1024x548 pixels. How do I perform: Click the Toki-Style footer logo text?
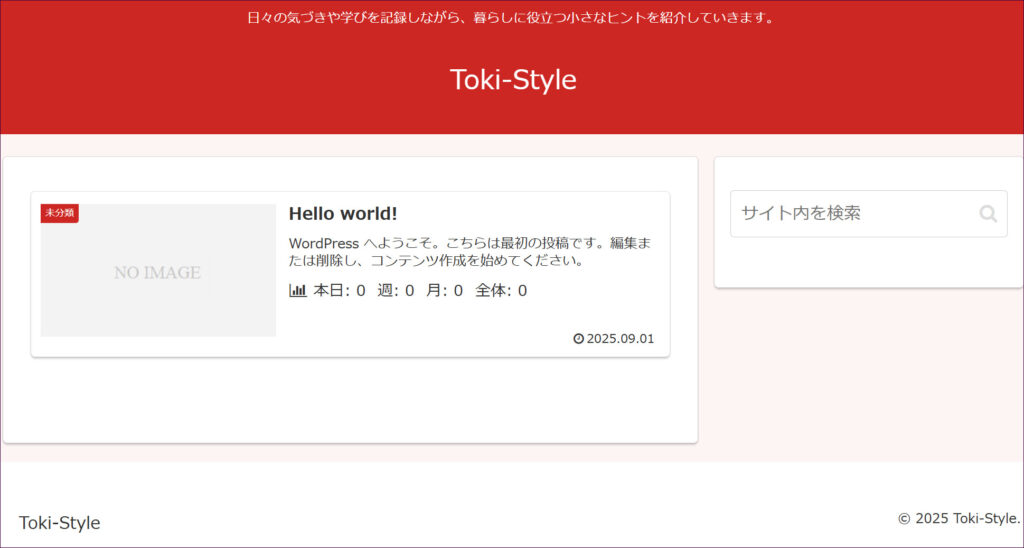pyautogui.click(x=60, y=523)
